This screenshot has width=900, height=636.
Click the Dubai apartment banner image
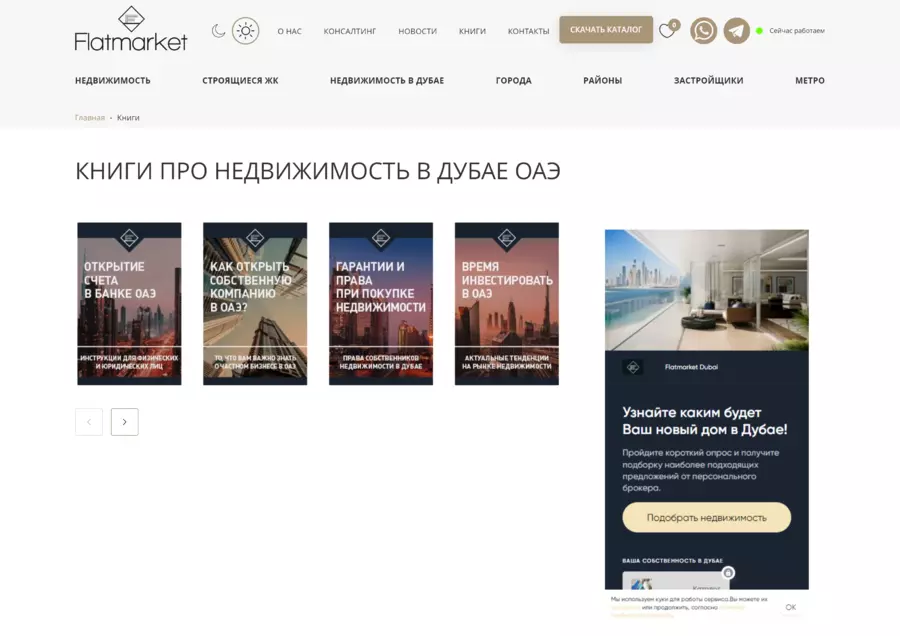[707, 290]
